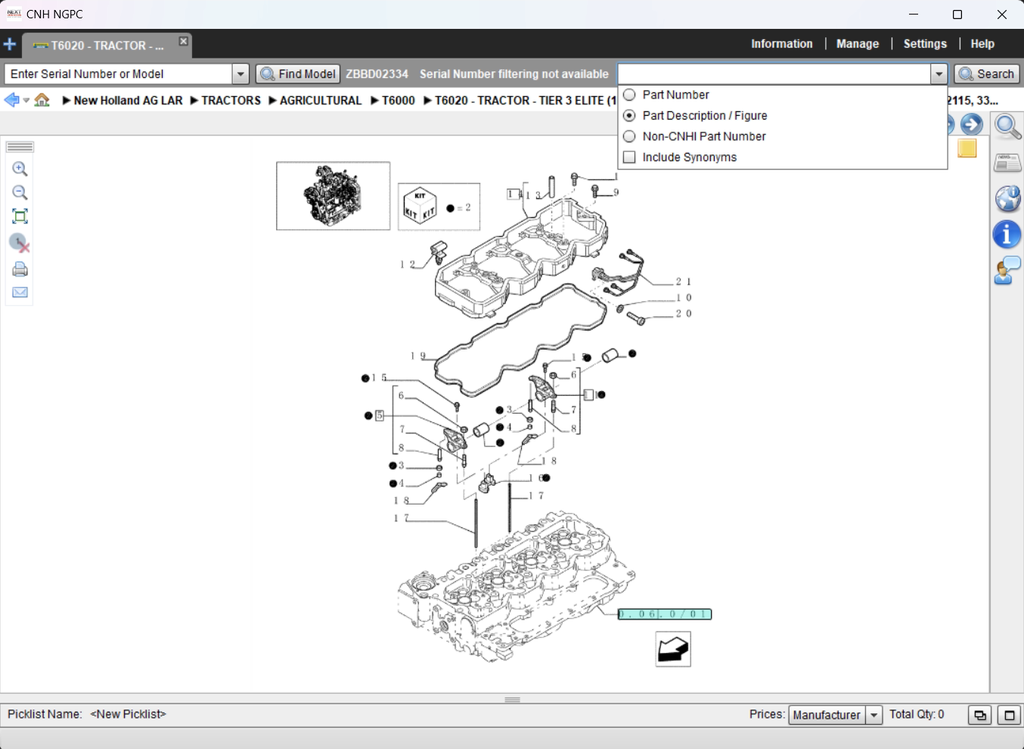
Task: Click the yellow sticky note icon
Action: pyautogui.click(x=967, y=148)
